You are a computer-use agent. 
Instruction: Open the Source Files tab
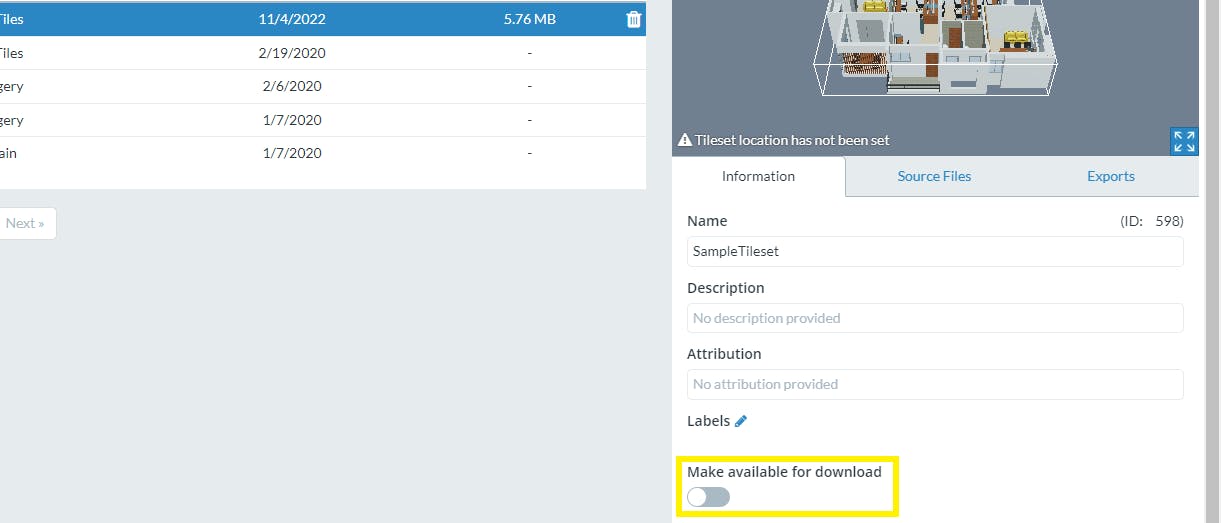coord(934,176)
